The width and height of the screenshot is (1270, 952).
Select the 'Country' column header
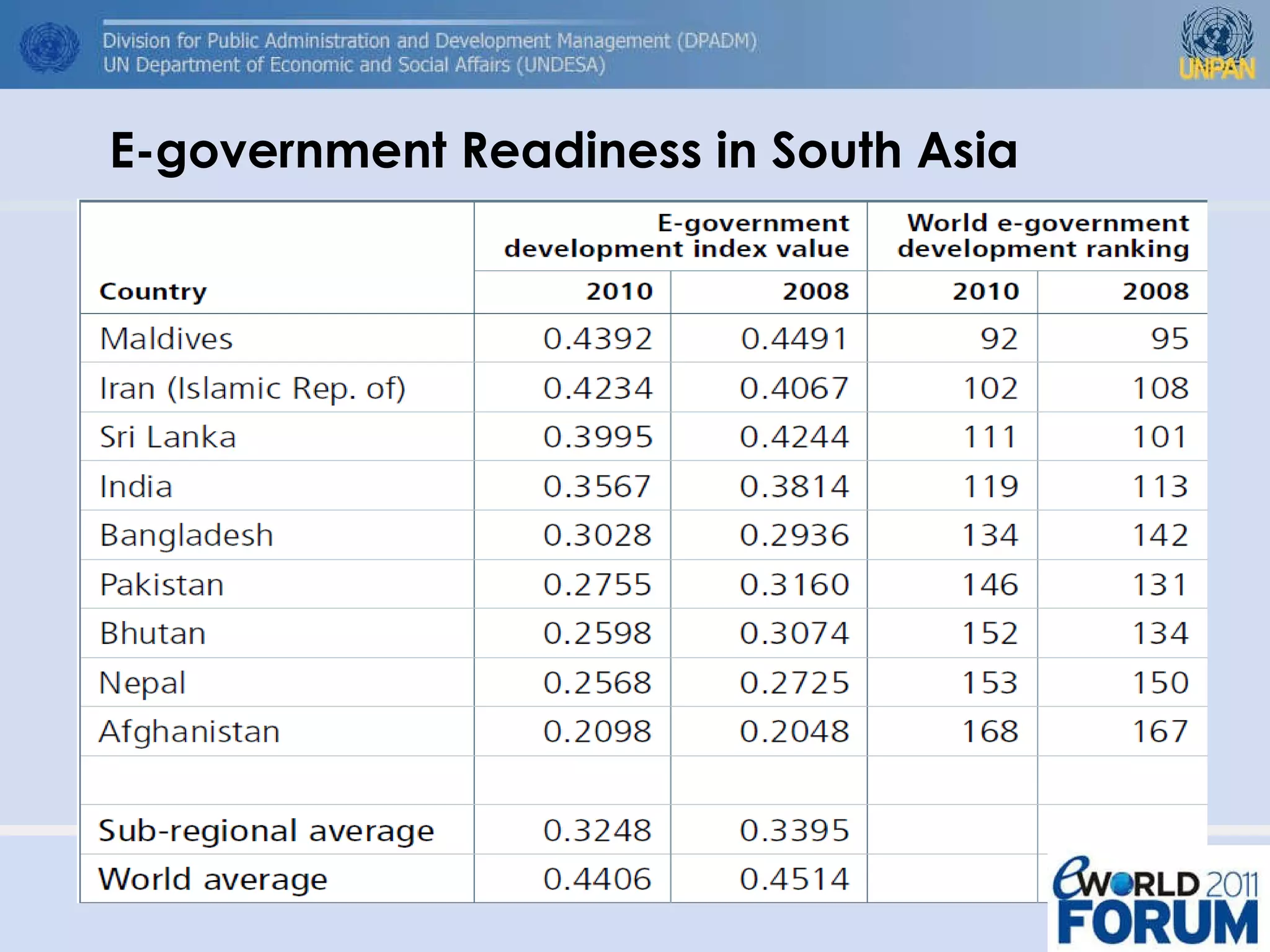click(x=153, y=292)
